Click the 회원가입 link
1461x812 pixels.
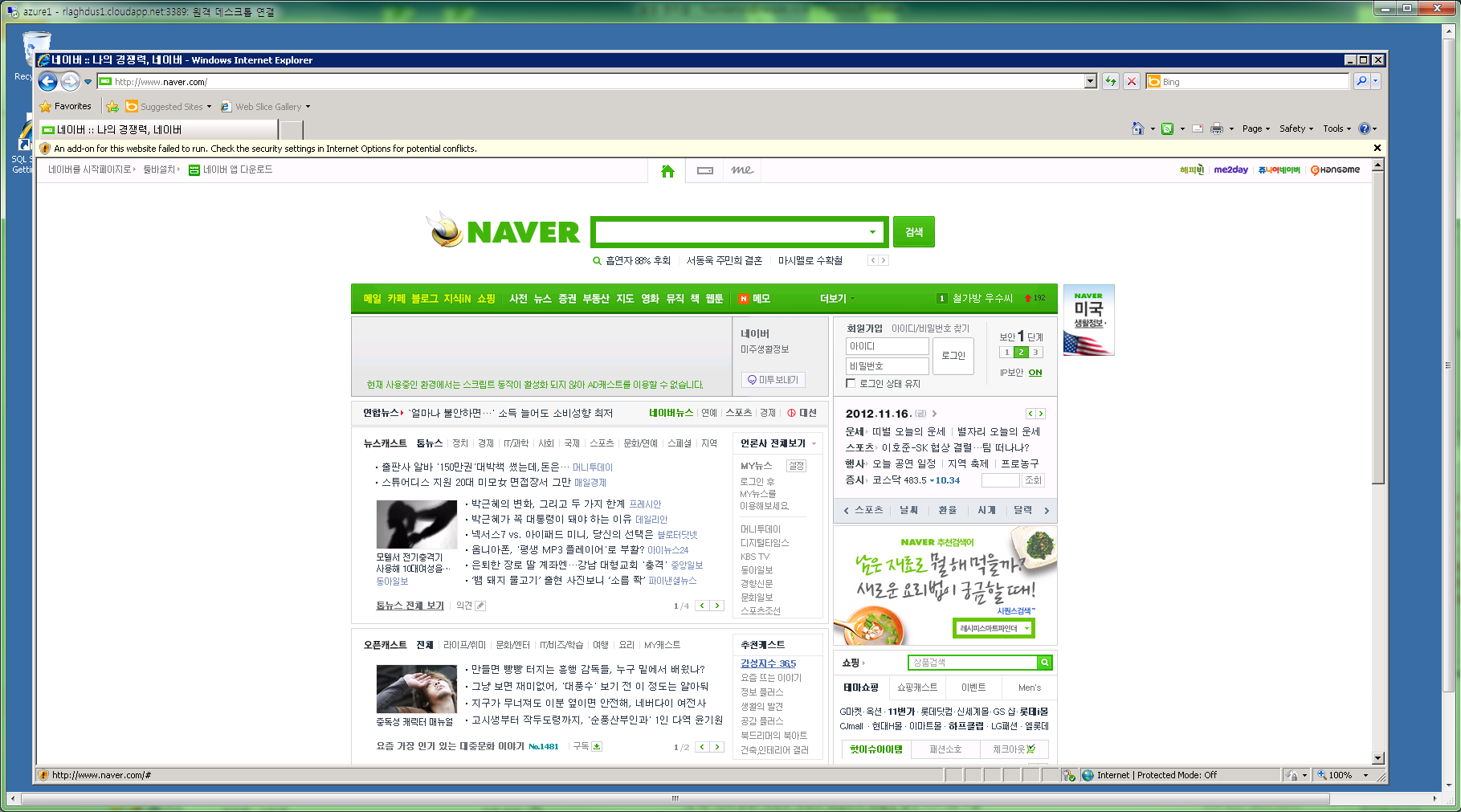(864, 328)
